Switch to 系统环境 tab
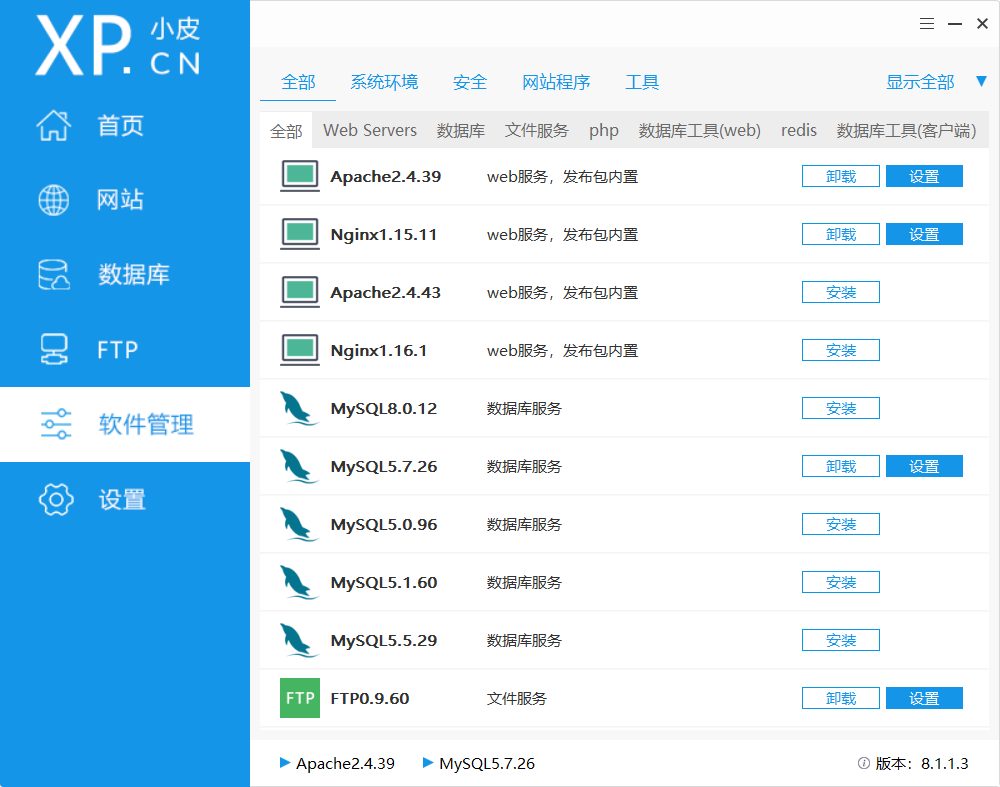This screenshot has height=787, width=1000. click(x=384, y=82)
